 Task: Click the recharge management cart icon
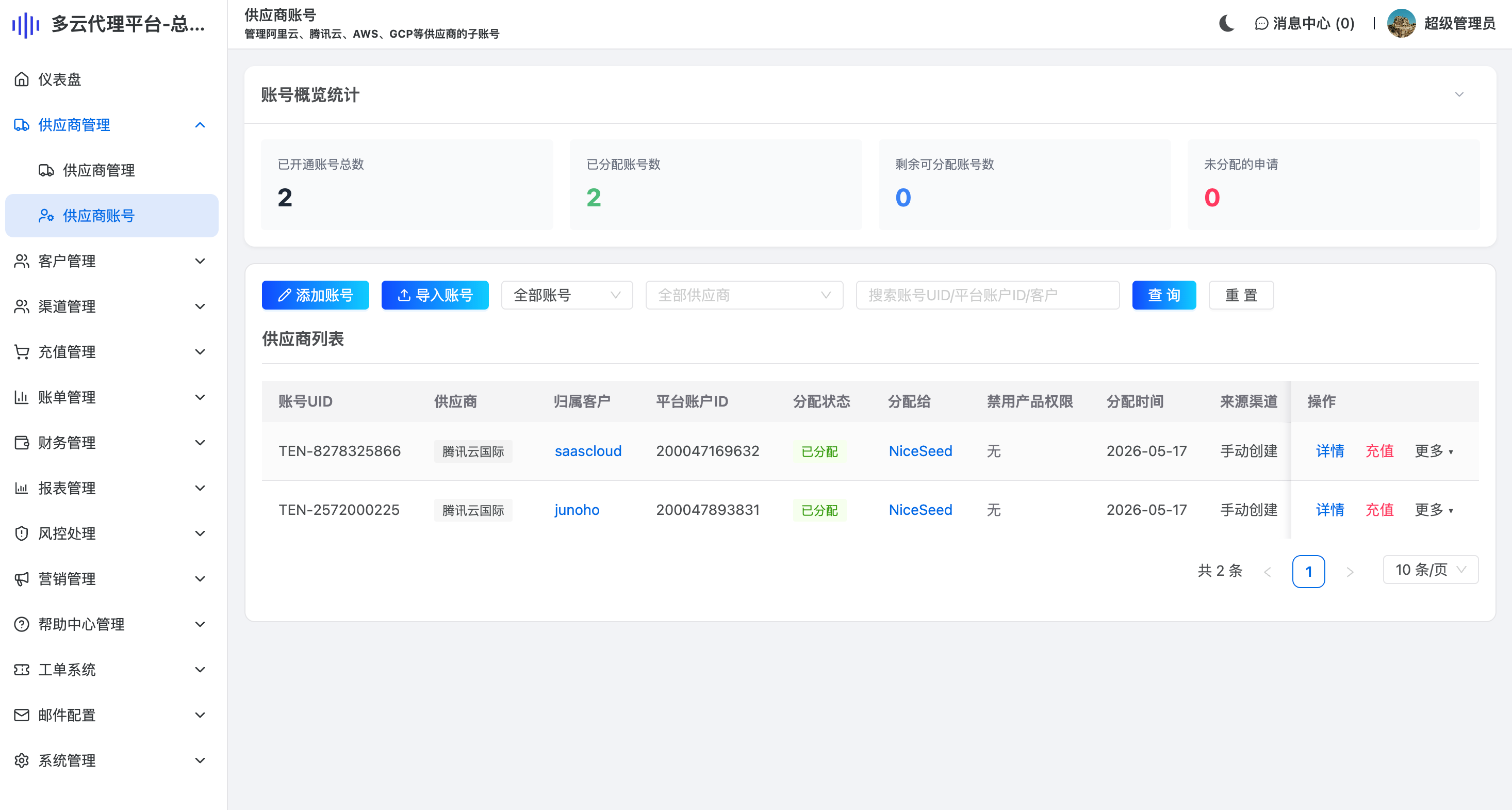pyautogui.click(x=22, y=351)
